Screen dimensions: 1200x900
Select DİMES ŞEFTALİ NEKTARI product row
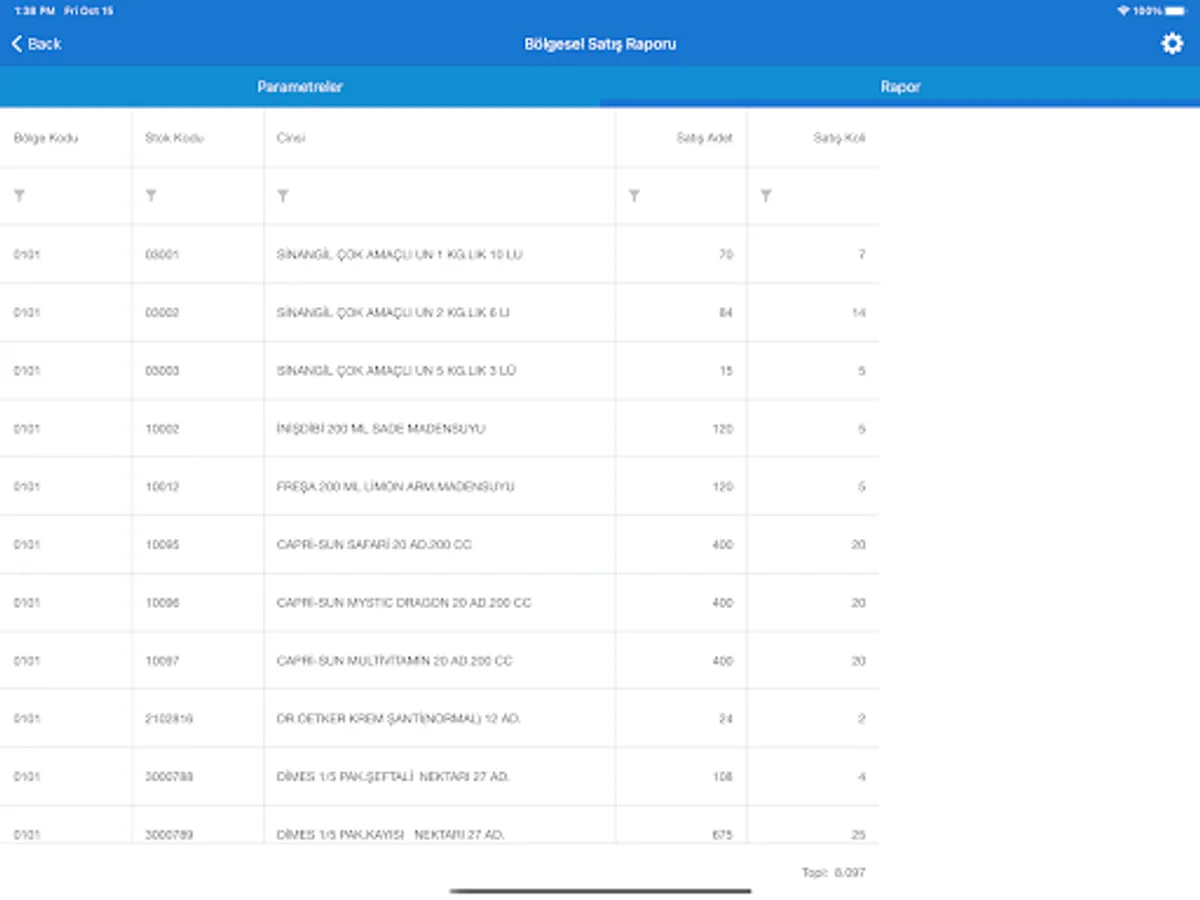pyautogui.click(x=440, y=777)
